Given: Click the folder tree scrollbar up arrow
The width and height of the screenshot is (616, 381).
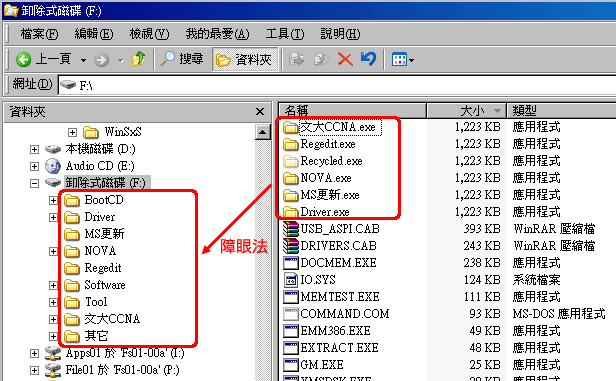Looking at the screenshot, I should [x=262, y=132].
